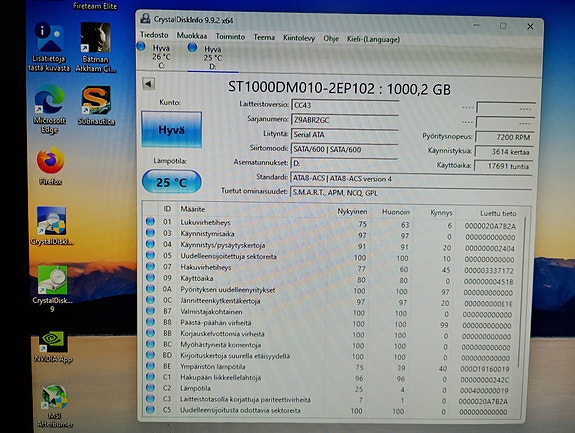Click the blue Hyvä health status button
The width and height of the screenshot is (575, 433).
[171, 129]
